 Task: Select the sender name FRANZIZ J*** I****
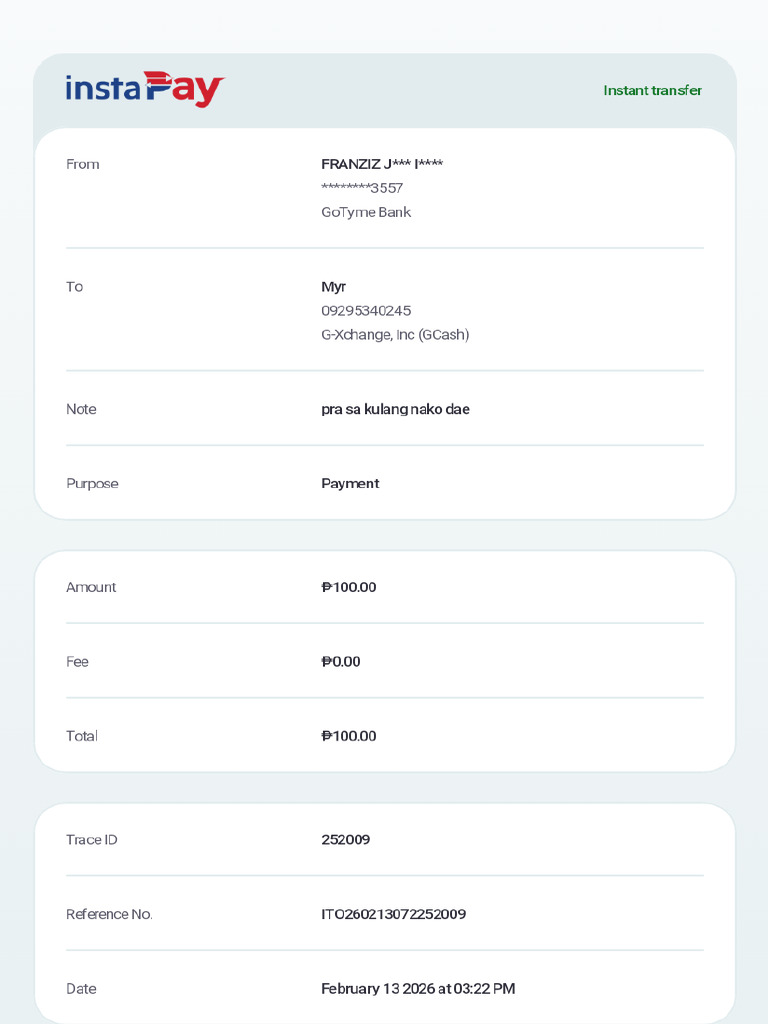(382, 164)
